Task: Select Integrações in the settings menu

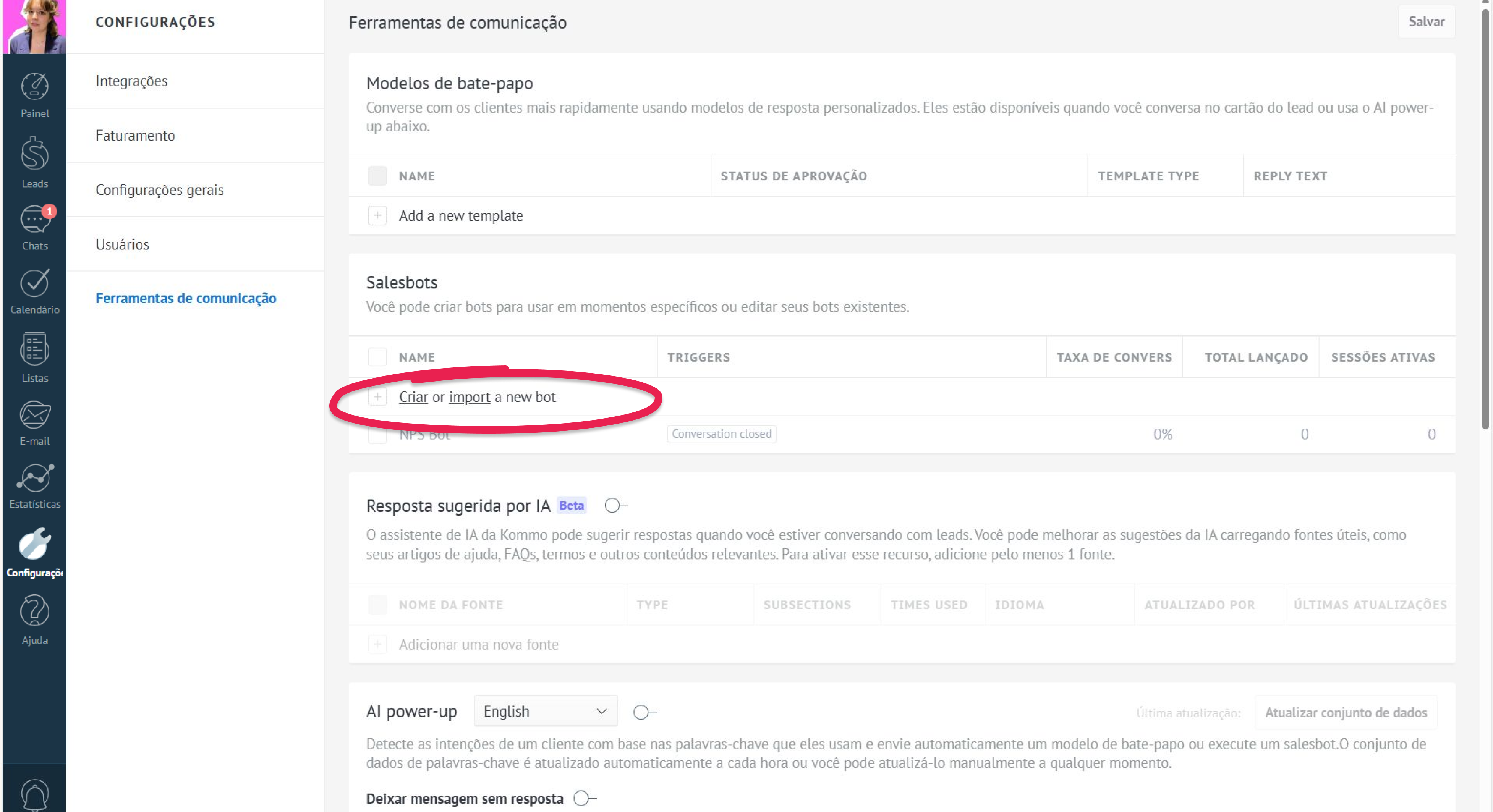Action: 131,81
